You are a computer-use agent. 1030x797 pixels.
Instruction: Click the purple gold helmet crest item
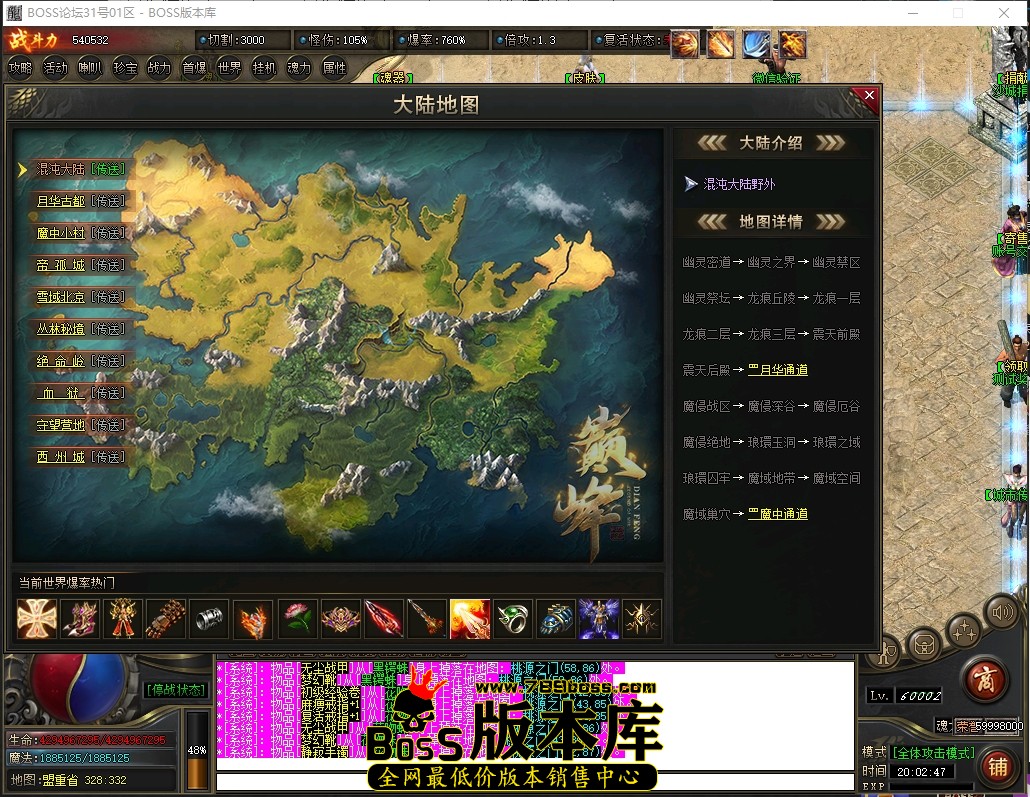tap(340, 618)
